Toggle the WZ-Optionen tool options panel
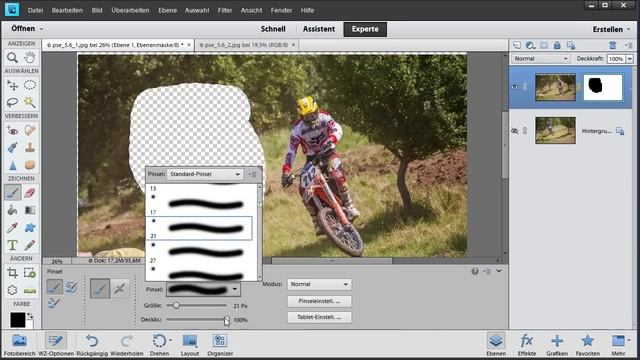This screenshot has width=640, height=360. coord(56,344)
